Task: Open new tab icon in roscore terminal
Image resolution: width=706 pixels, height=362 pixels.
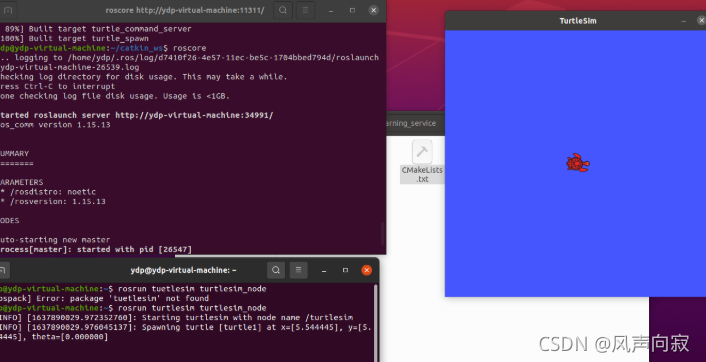Action: click(x=8, y=10)
